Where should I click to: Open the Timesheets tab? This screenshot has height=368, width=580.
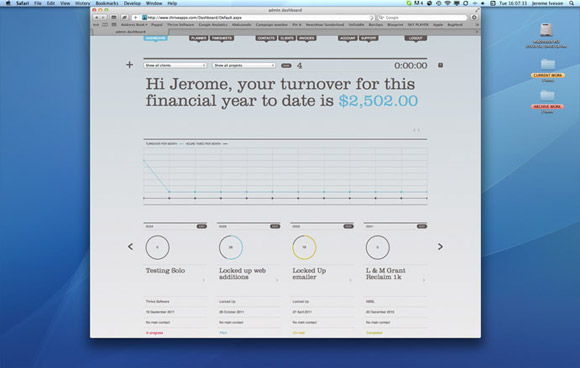222,38
